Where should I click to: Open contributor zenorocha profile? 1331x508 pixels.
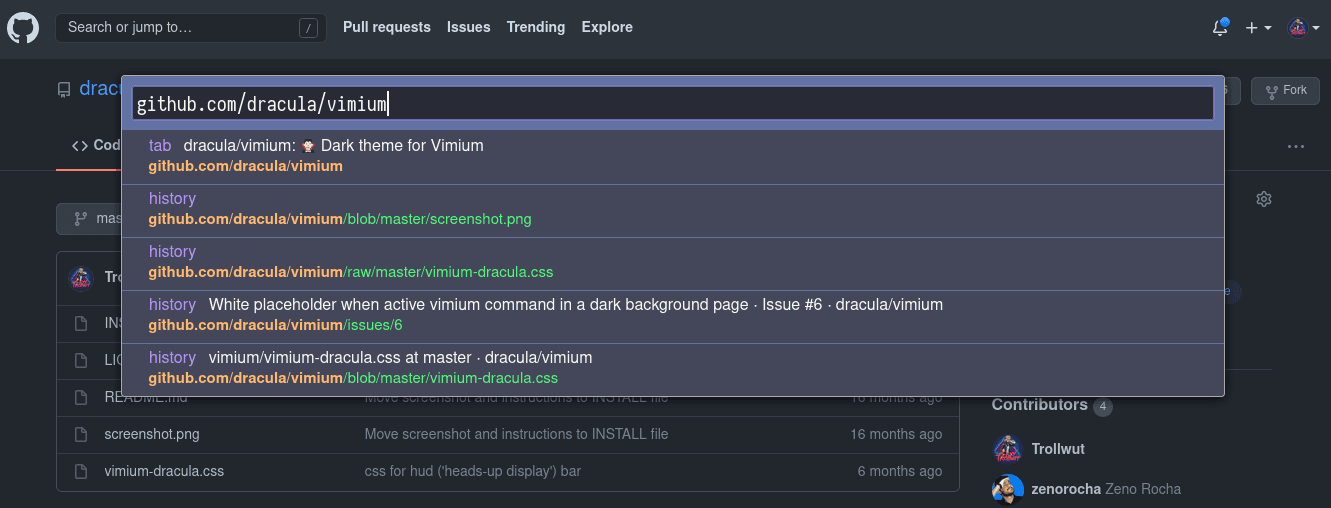[1066, 489]
